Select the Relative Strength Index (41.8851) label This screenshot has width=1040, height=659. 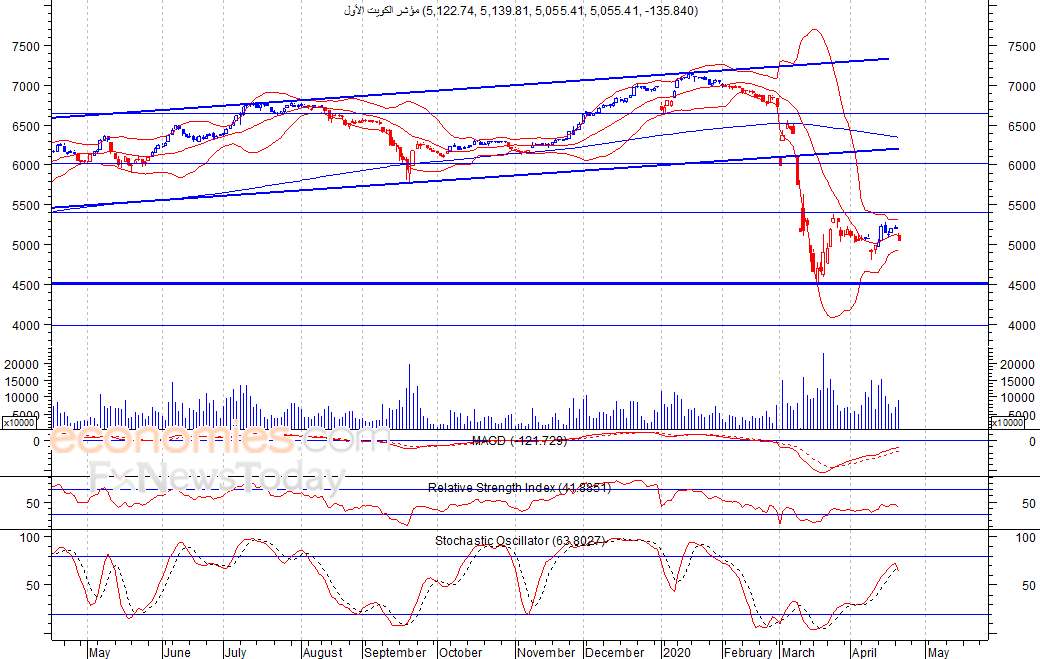(519, 488)
